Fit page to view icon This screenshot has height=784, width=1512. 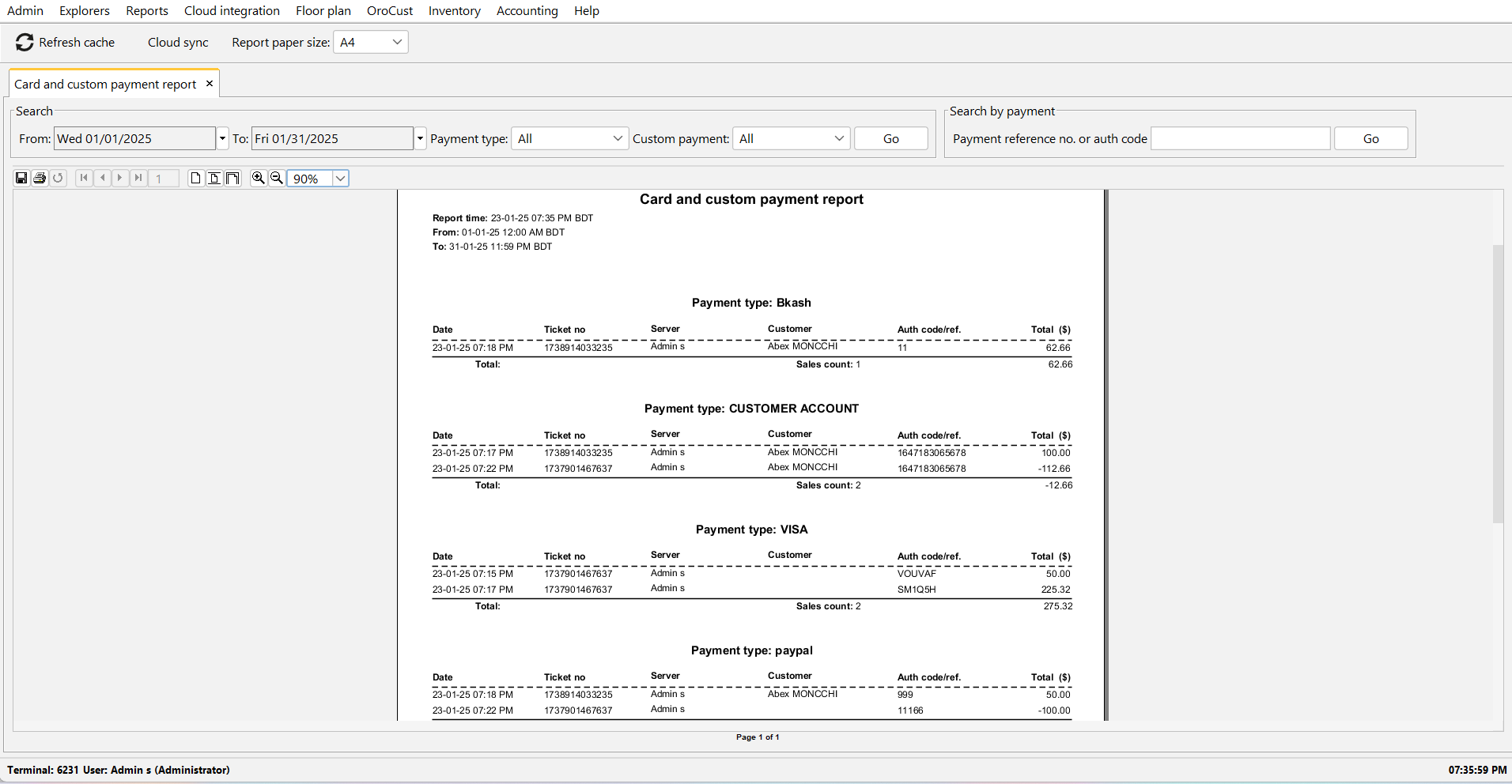click(214, 178)
